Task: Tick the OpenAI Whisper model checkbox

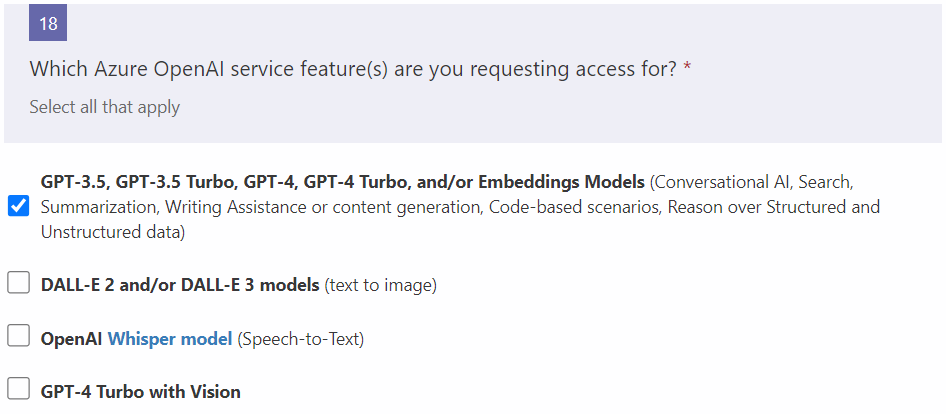Action: [18, 337]
